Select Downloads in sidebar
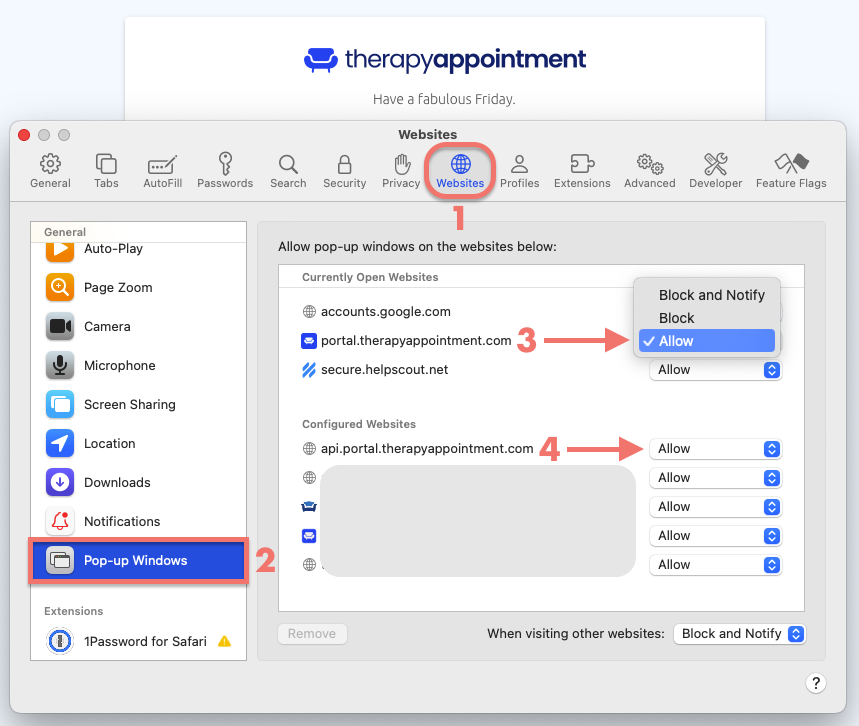Image resolution: width=859 pixels, height=726 pixels. tap(138, 482)
